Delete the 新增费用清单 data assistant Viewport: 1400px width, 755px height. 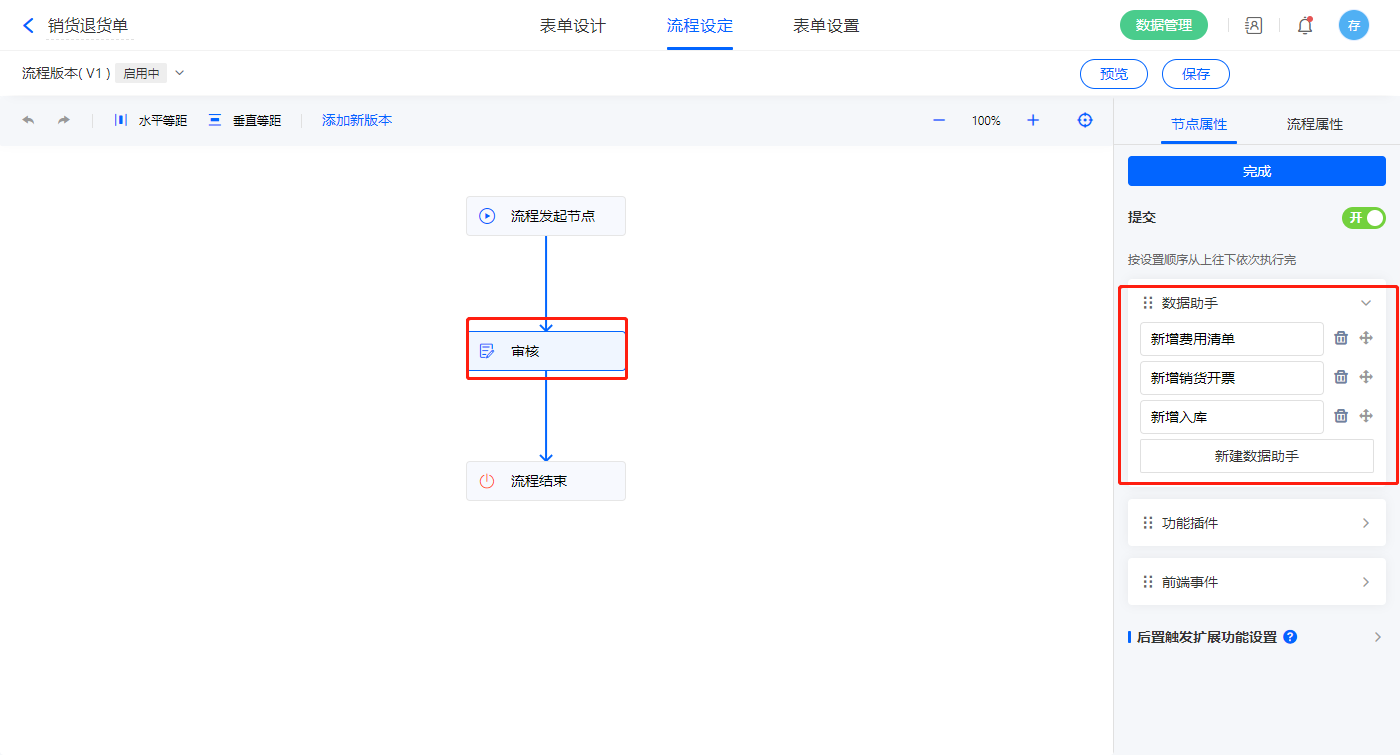1341,339
